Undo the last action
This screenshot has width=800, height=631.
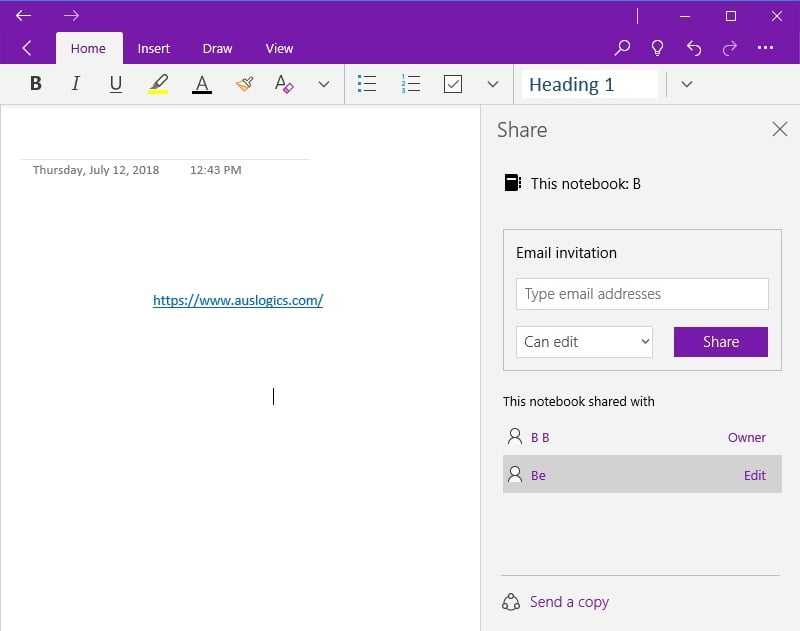(694, 48)
